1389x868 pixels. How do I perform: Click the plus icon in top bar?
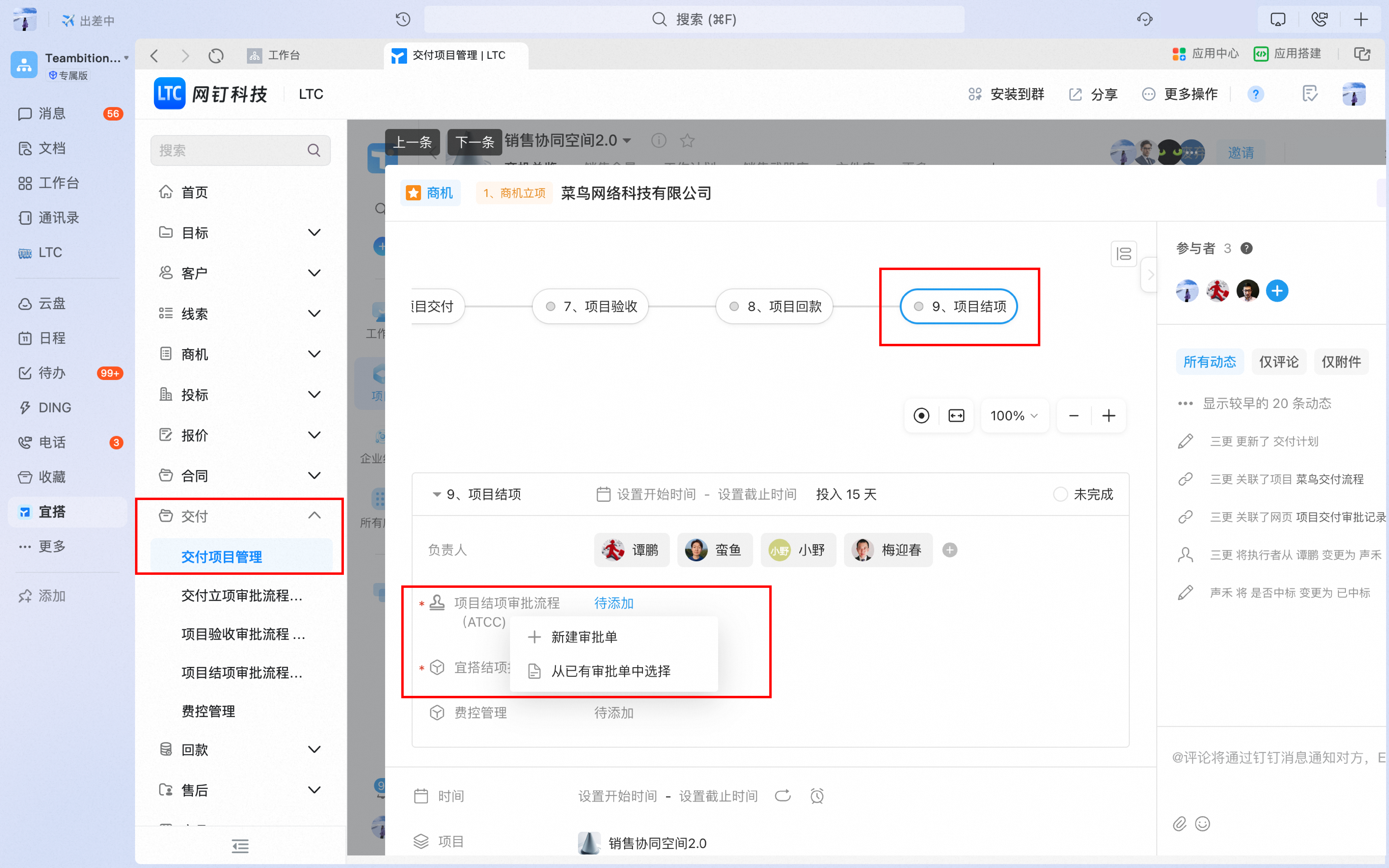coord(1361,20)
